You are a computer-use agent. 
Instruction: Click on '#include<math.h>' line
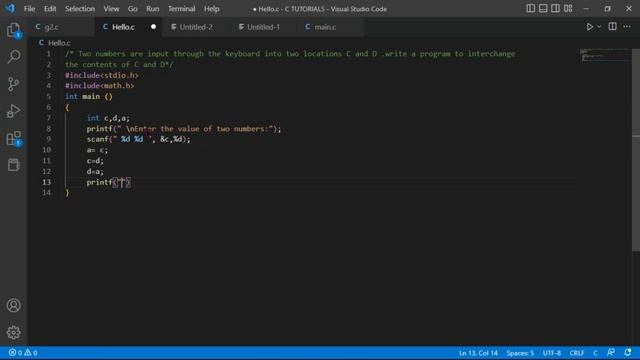click(x=100, y=86)
